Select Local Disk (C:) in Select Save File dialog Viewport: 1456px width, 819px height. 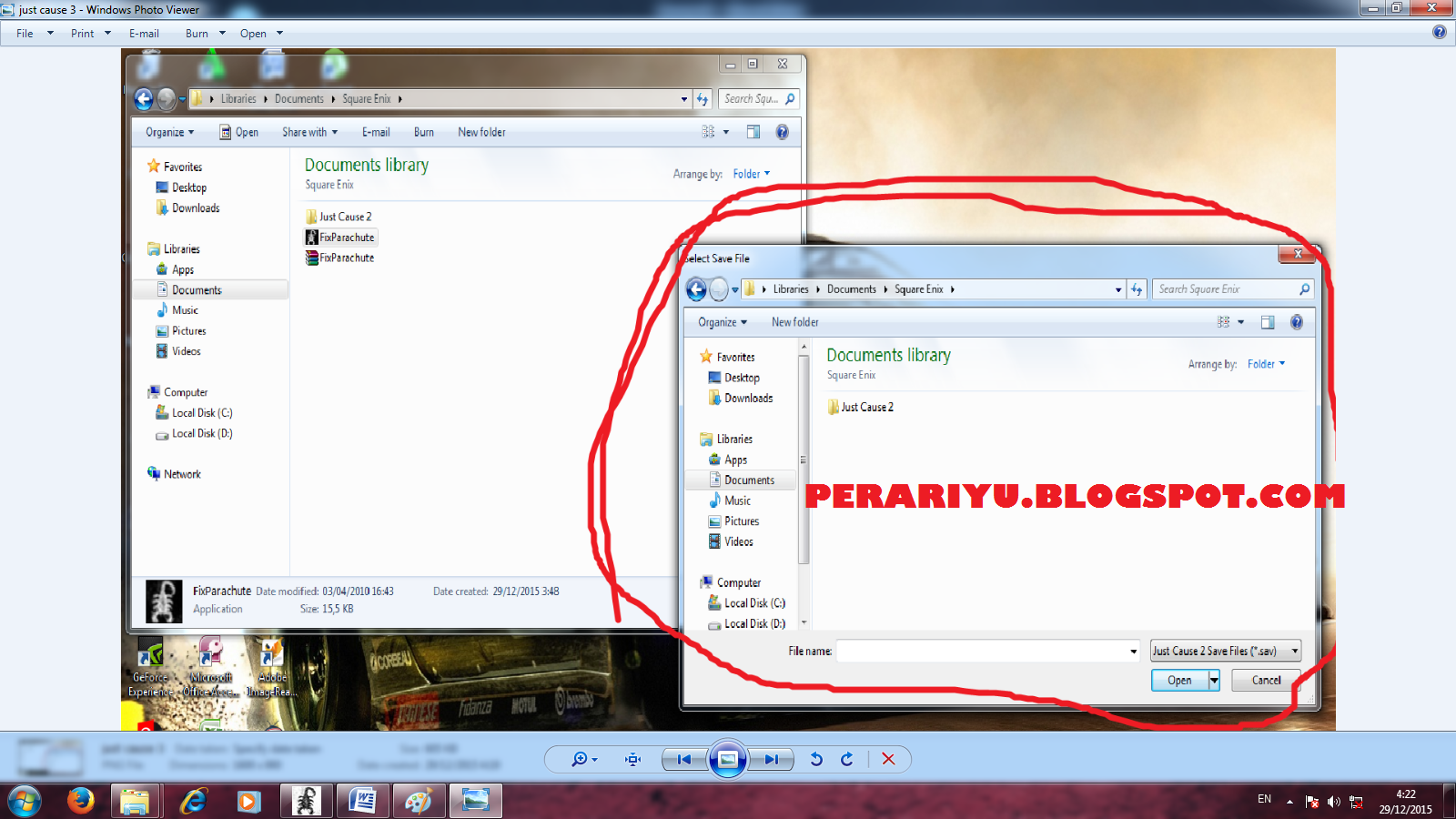click(747, 602)
